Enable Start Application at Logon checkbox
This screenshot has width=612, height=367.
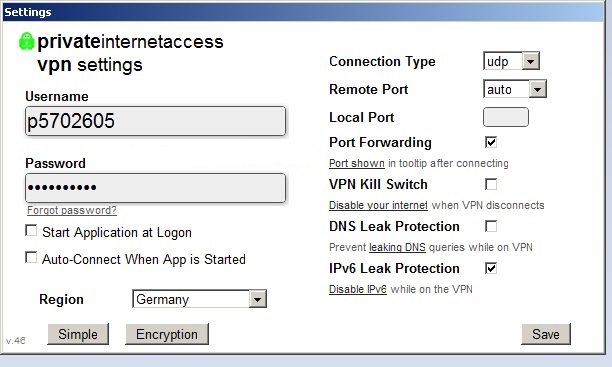coord(31,230)
